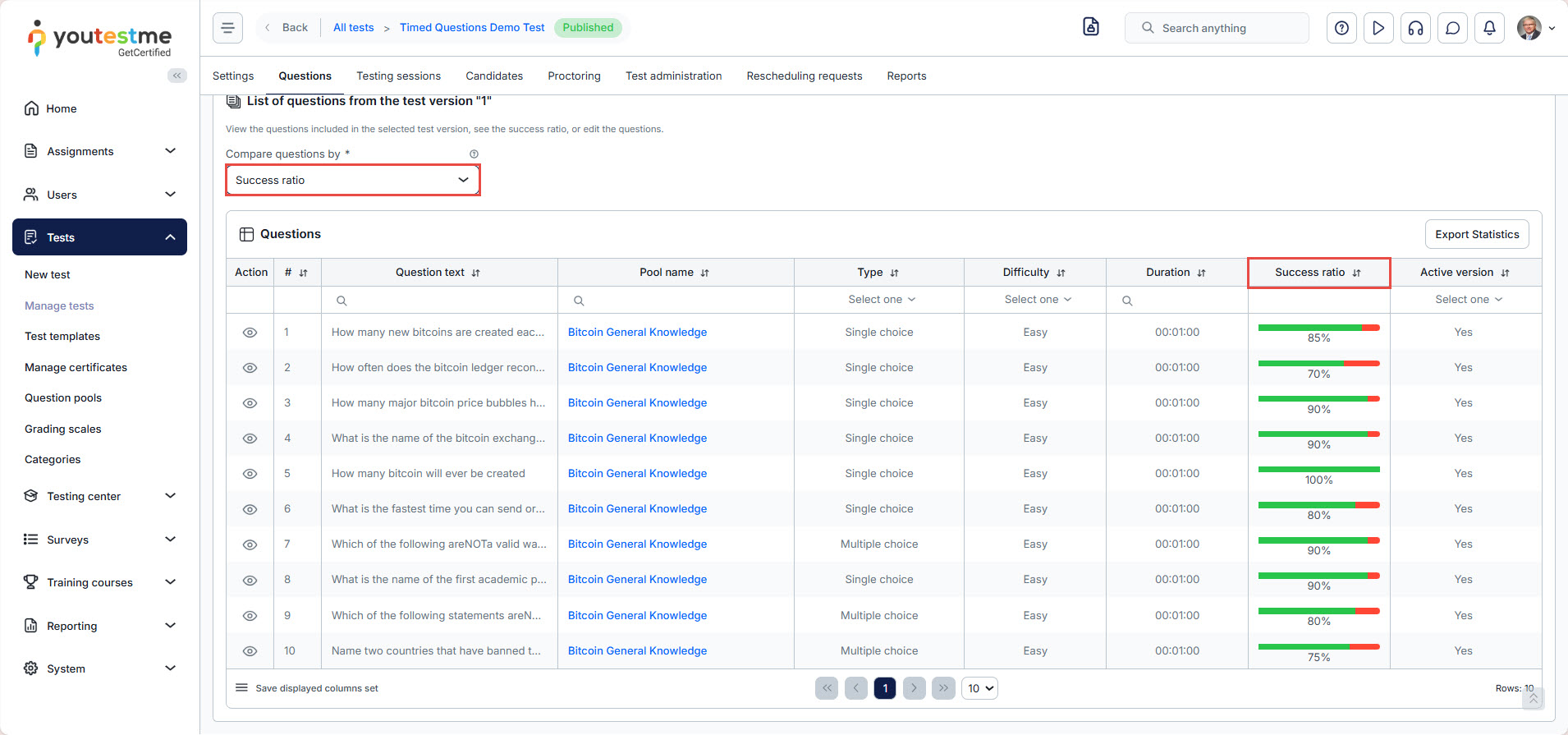1568x735 pixels.
Task: Preview question 1 using eye icon
Action: [250, 333]
